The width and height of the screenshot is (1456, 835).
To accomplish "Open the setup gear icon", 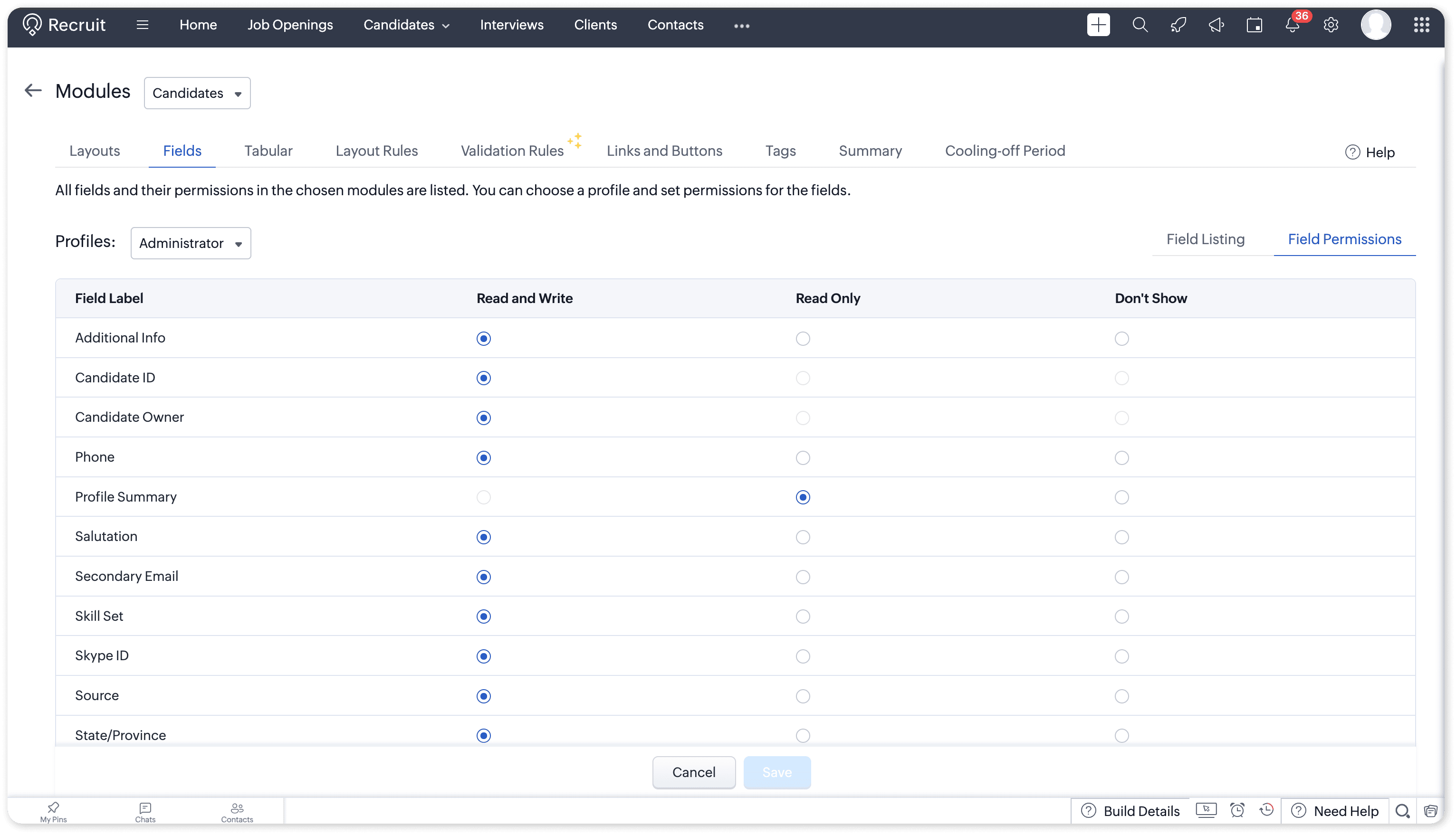I will tap(1331, 25).
